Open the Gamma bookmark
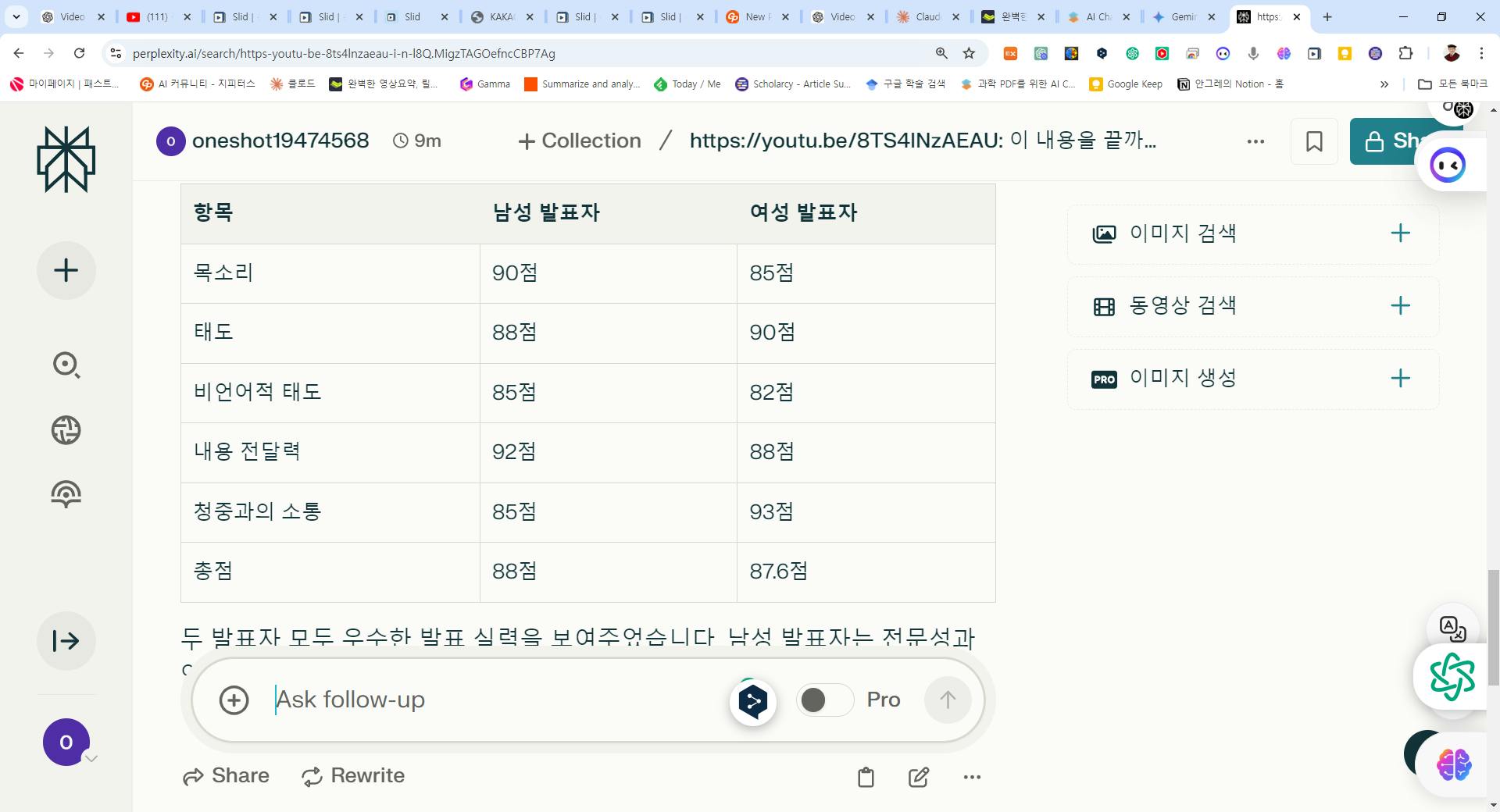This screenshot has width=1500, height=812. tap(485, 84)
